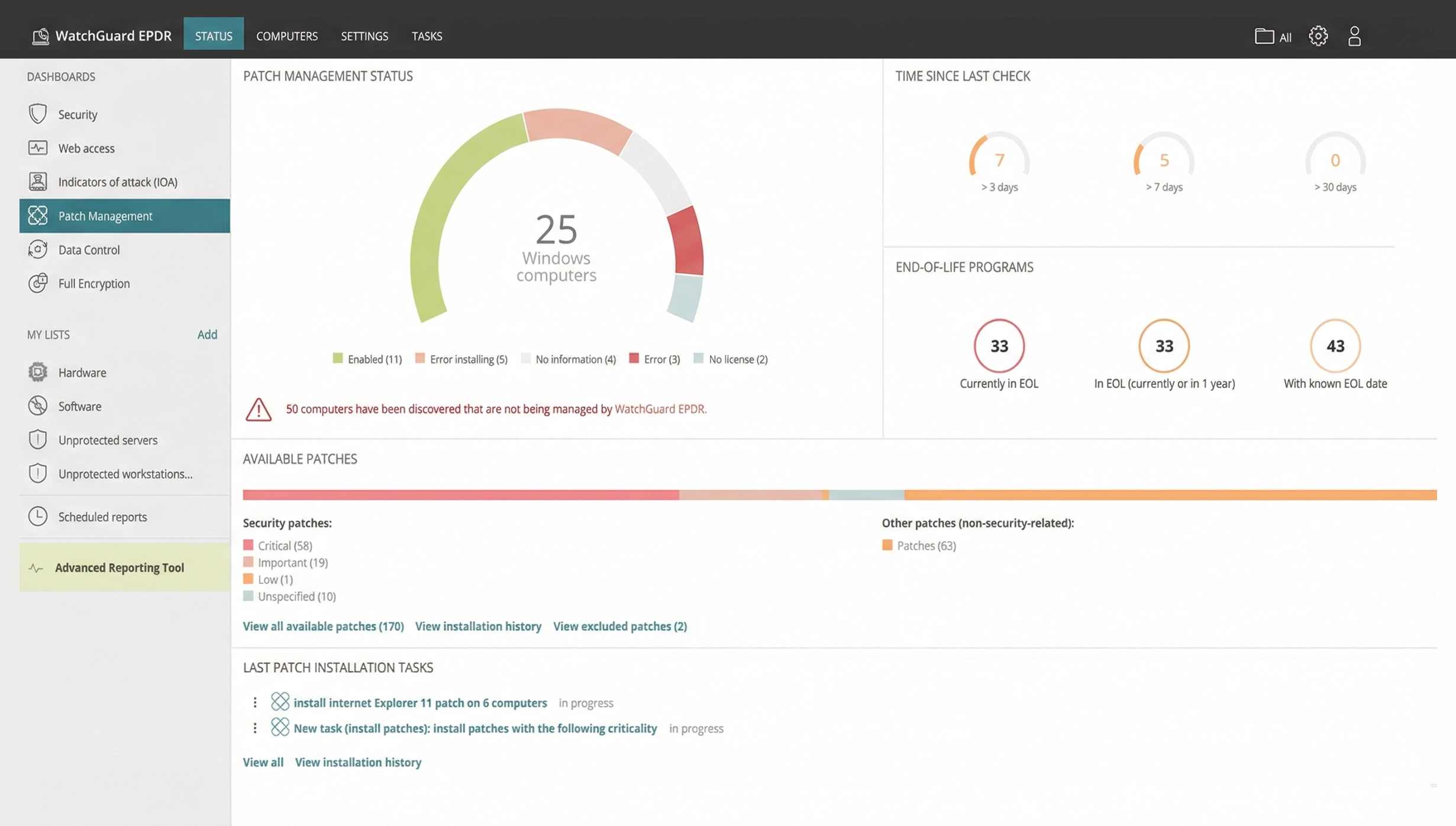This screenshot has width=1456, height=826.
Task: Open the Security dashboard shield icon
Action: (38, 114)
